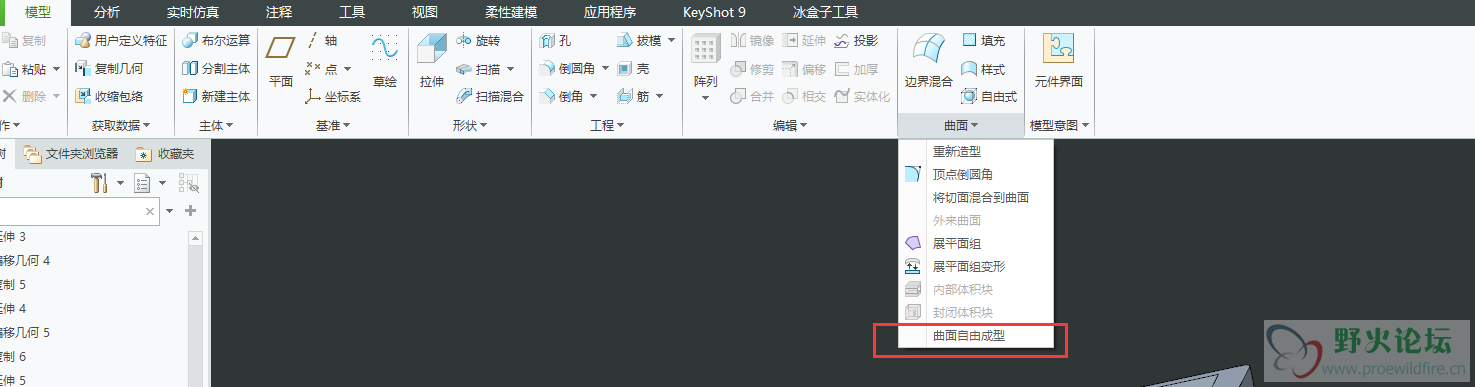Select the 复制几何 tool
The height and width of the screenshot is (387, 1475).
pos(109,69)
